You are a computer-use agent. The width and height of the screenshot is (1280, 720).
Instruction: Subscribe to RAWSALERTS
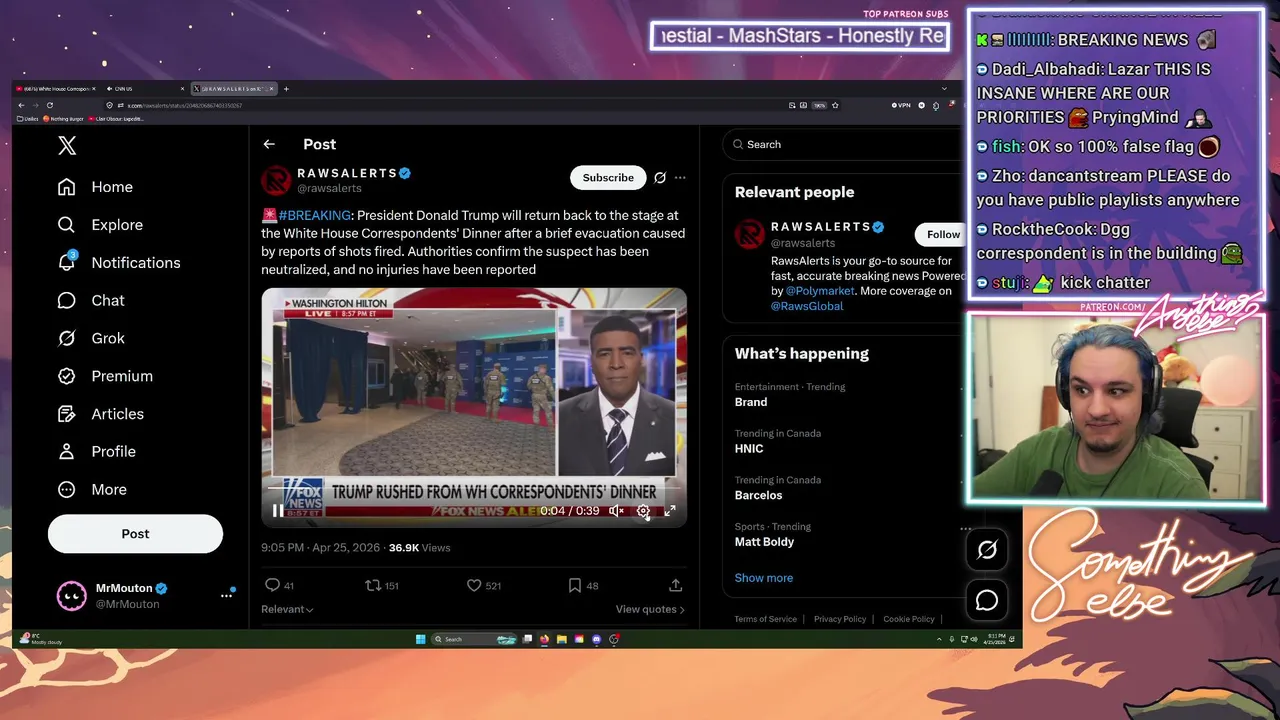(608, 178)
